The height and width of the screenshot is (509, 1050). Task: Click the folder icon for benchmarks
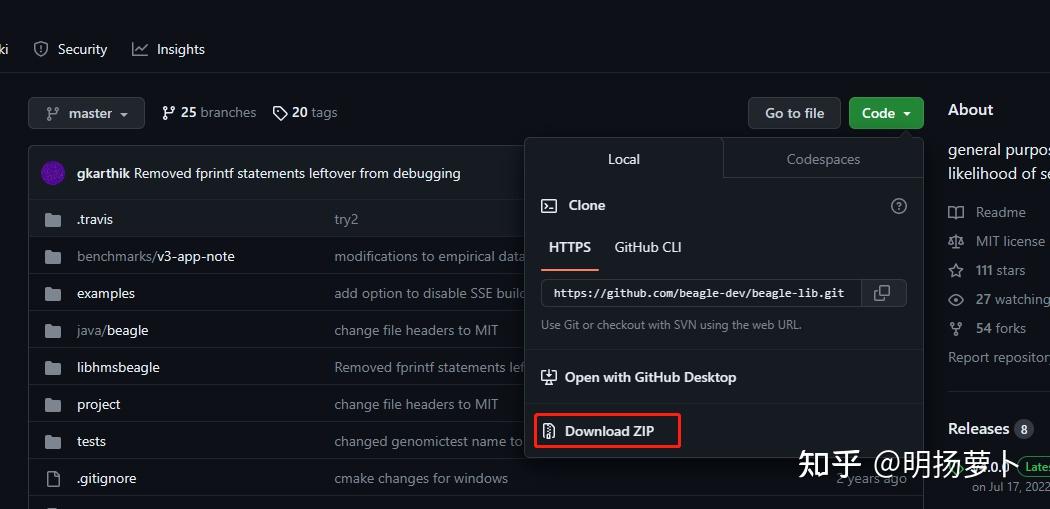[x=53, y=257]
